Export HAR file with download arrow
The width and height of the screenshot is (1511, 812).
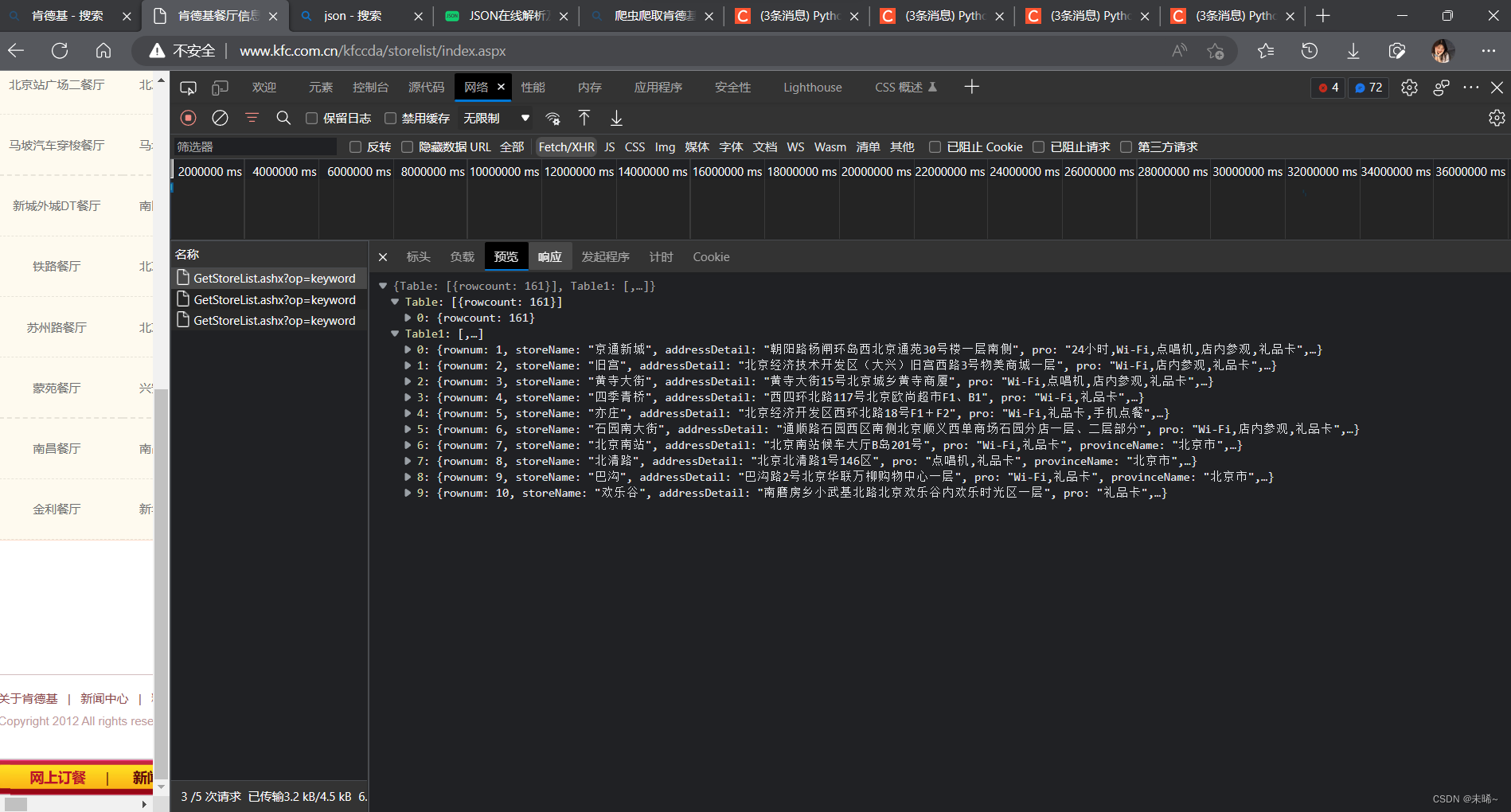[616, 118]
